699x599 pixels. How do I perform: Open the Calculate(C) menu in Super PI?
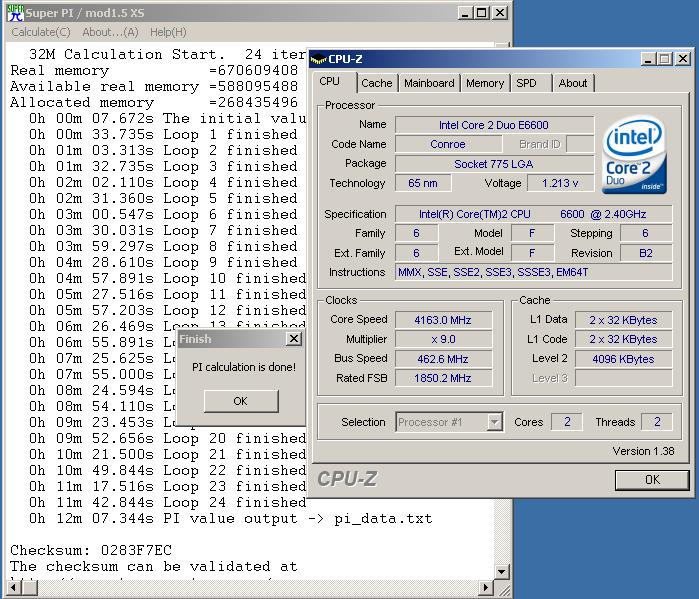41,32
